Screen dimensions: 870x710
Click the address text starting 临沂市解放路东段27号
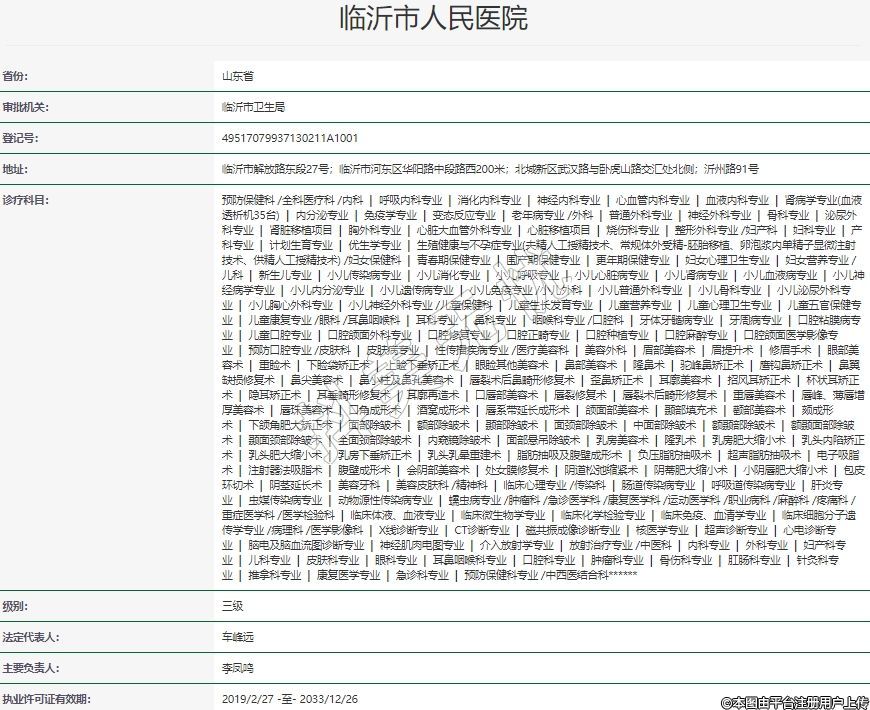489,168
